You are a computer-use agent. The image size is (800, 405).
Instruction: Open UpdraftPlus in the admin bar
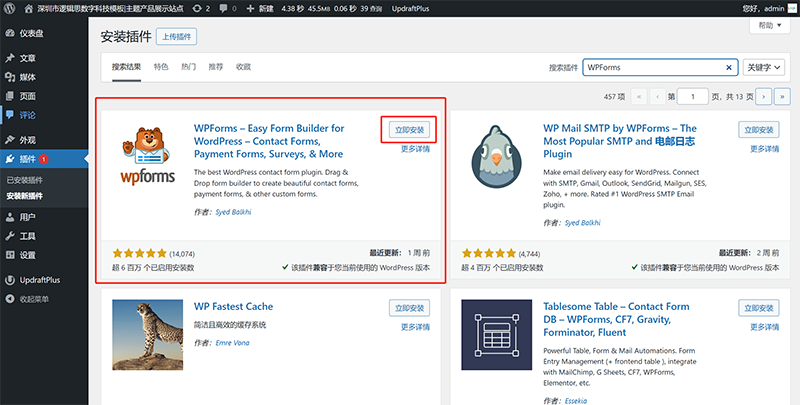tap(410, 9)
